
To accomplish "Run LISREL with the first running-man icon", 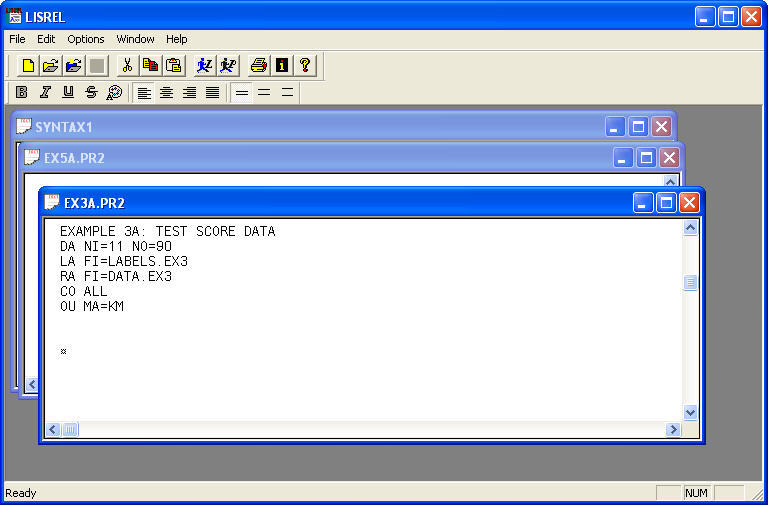I will point(204,65).
